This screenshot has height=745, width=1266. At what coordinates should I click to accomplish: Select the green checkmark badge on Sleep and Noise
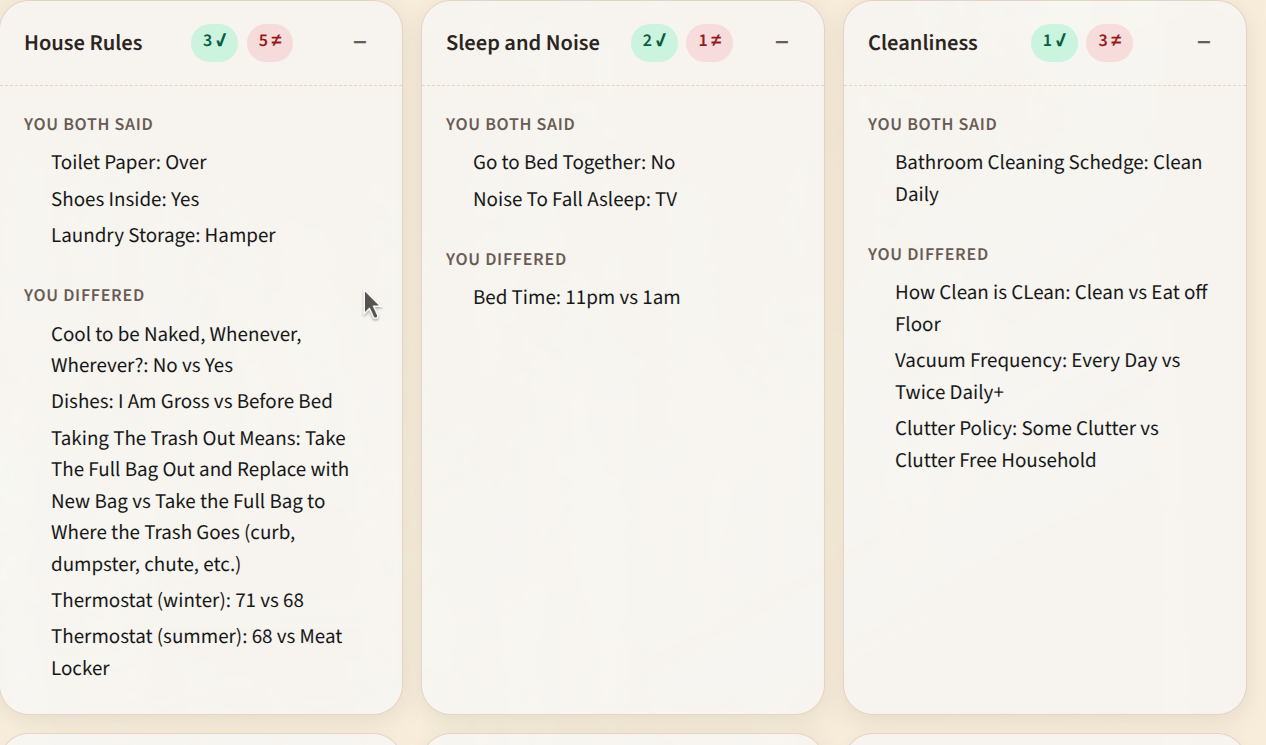pyautogui.click(x=654, y=42)
